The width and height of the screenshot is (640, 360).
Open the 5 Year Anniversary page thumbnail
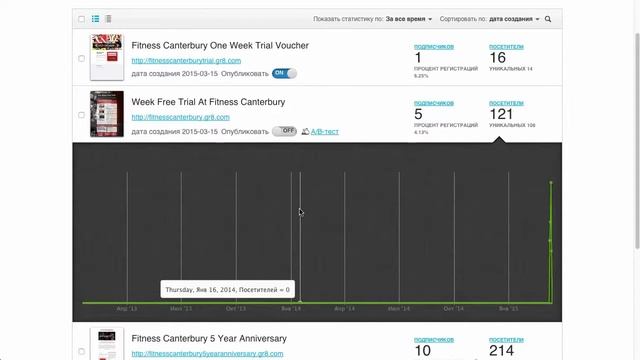coord(107,344)
